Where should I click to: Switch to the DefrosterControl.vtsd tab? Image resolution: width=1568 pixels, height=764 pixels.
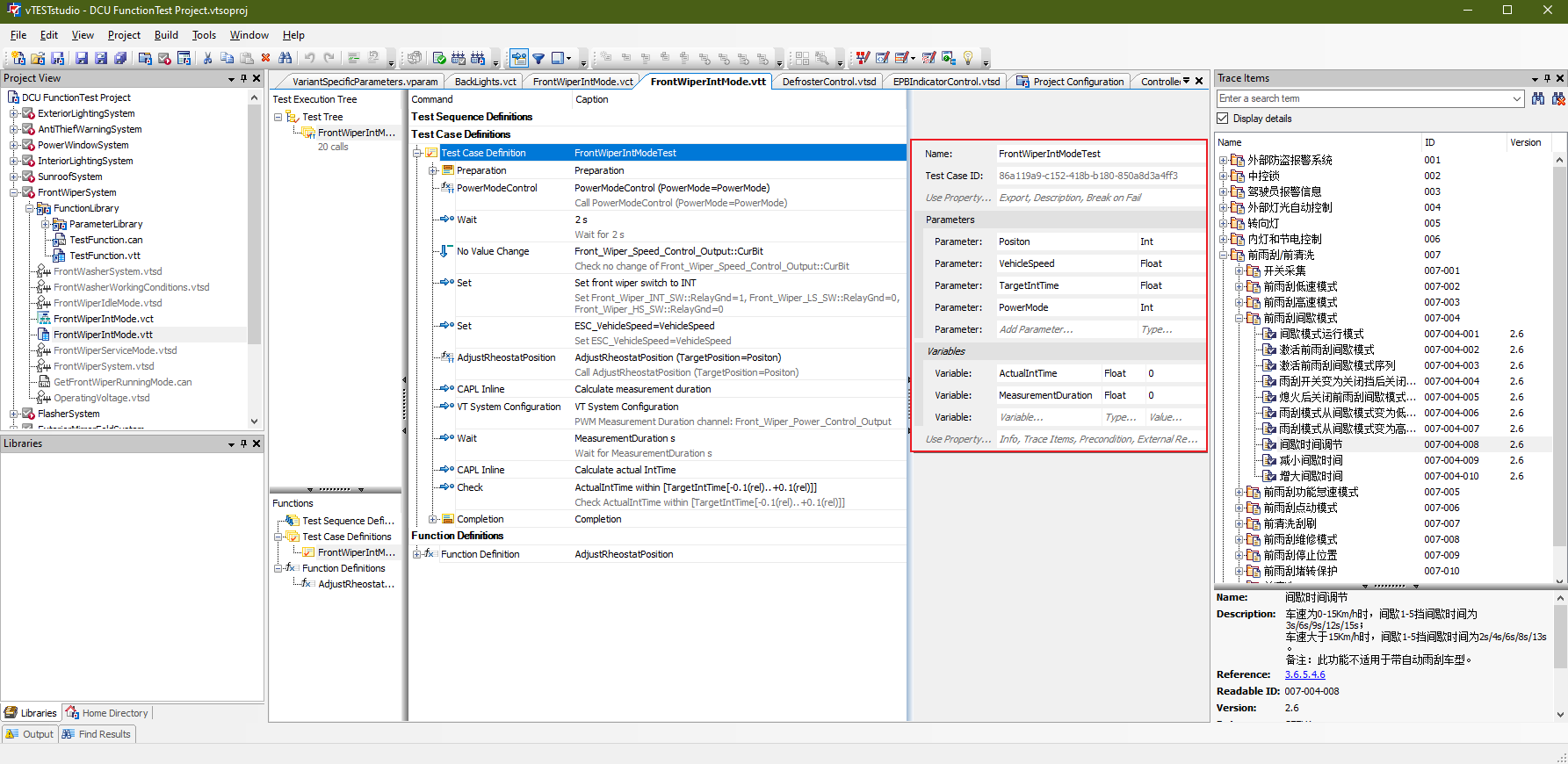(x=828, y=82)
